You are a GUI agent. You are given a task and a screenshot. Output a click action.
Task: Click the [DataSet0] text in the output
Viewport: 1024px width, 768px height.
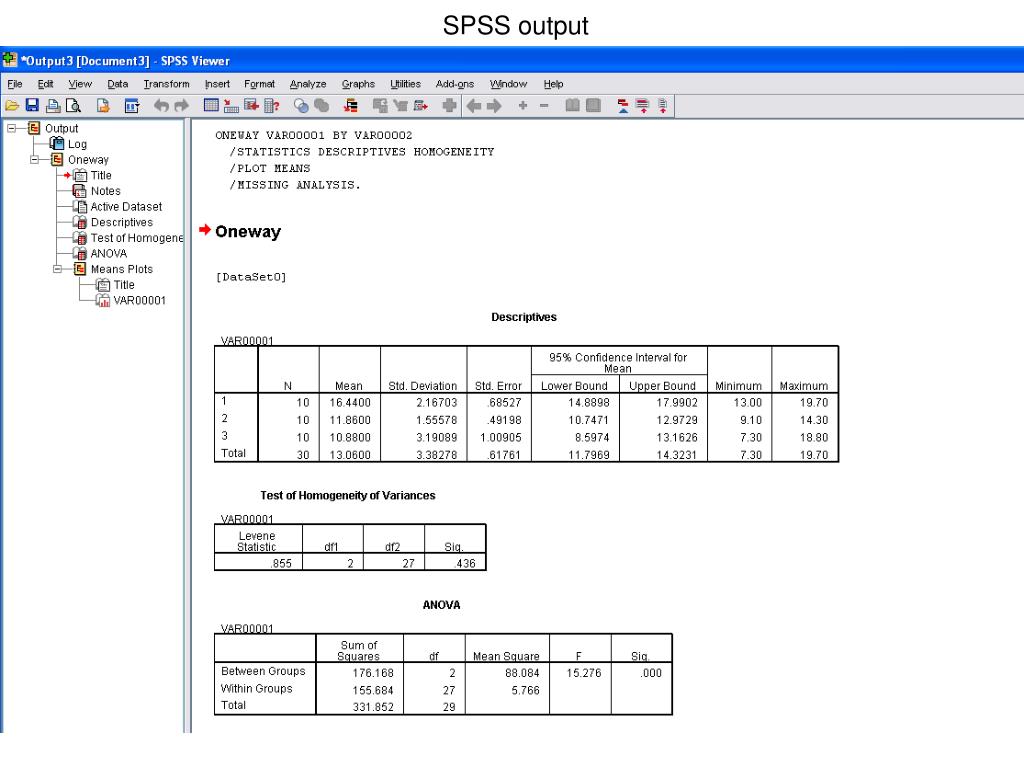tap(251, 277)
